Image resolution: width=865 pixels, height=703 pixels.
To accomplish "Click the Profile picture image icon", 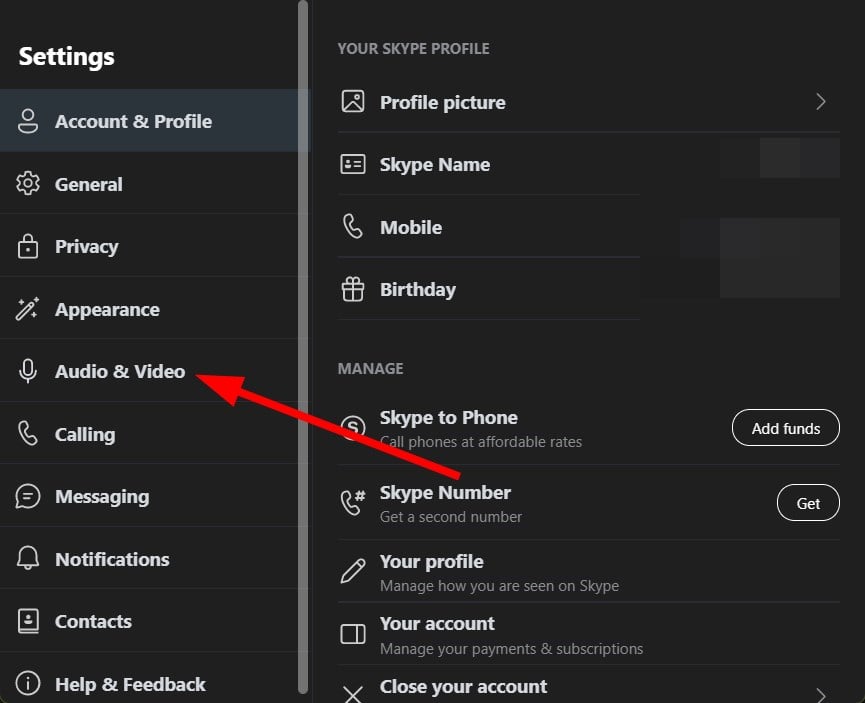I will click(x=353, y=102).
